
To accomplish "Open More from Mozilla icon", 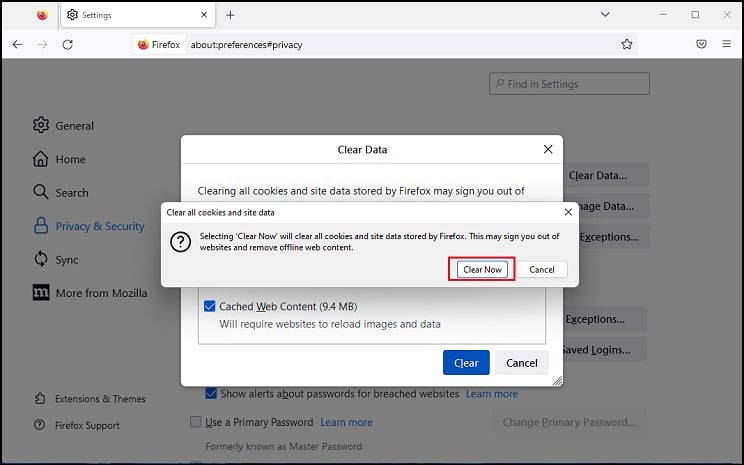I will coord(41,292).
